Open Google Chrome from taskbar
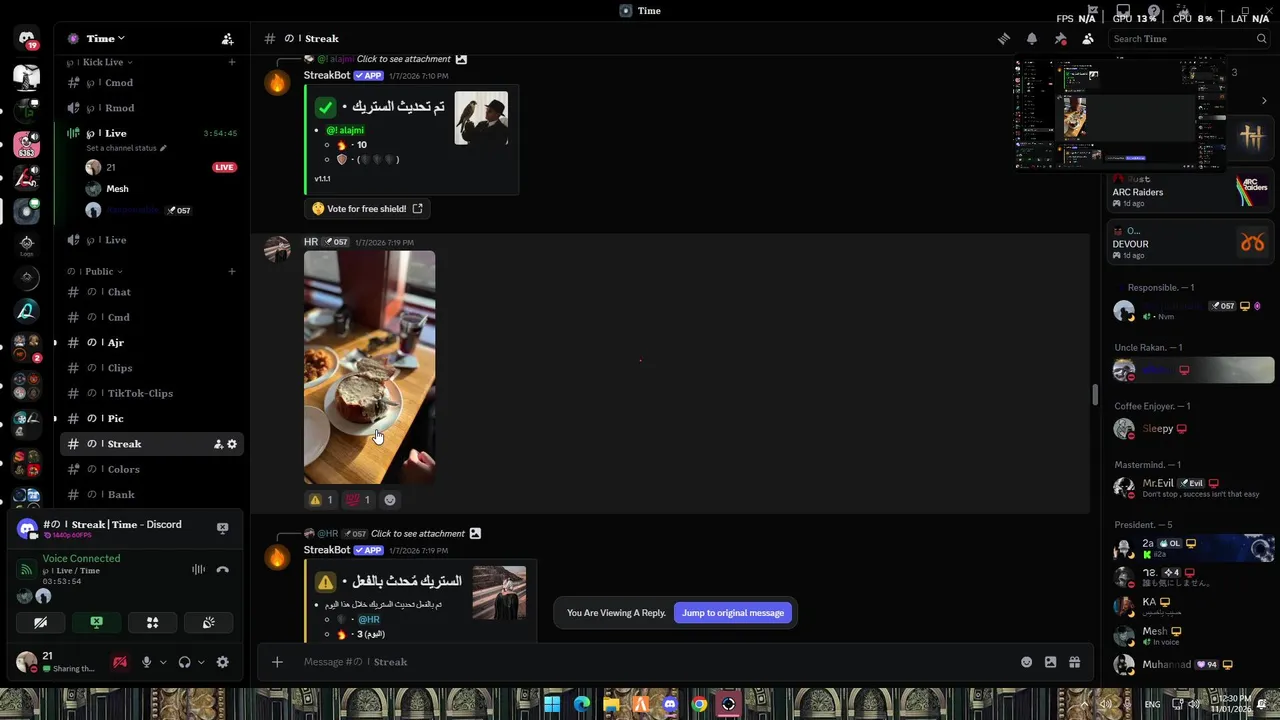Viewport: 1280px width, 720px height. click(699, 704)
